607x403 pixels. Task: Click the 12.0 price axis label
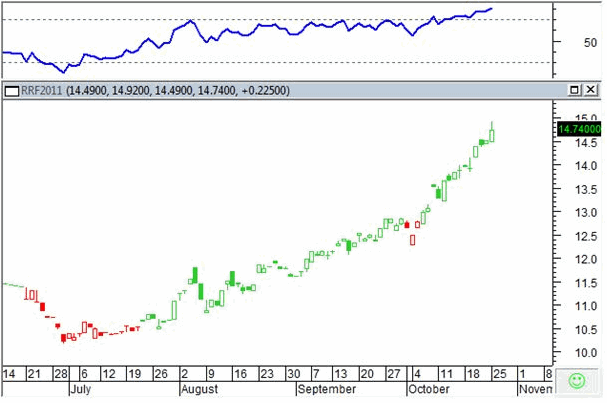586,259
